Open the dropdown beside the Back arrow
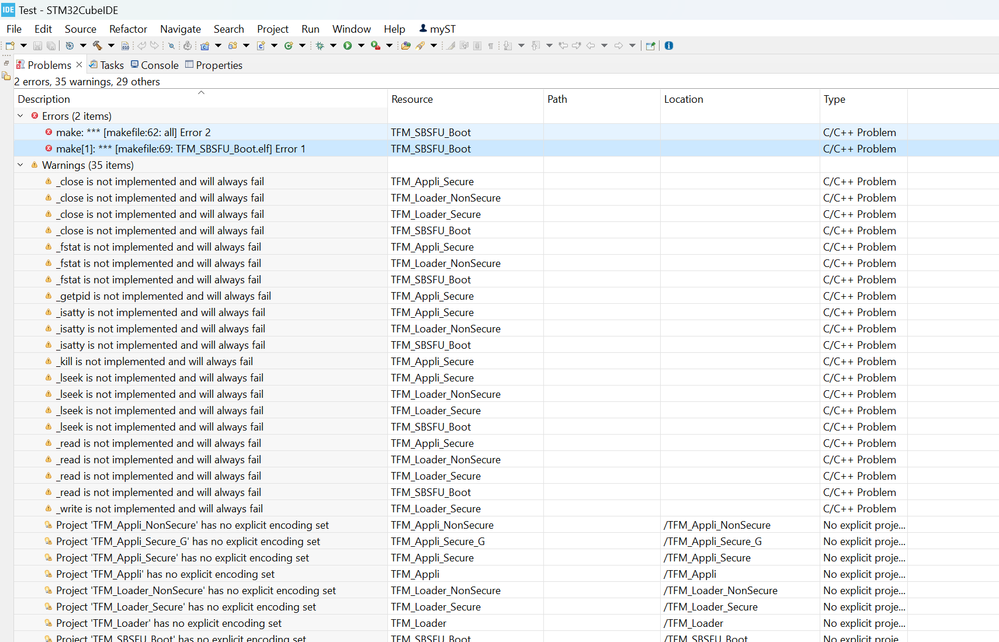The image size is (999, 642). [604, 46]
